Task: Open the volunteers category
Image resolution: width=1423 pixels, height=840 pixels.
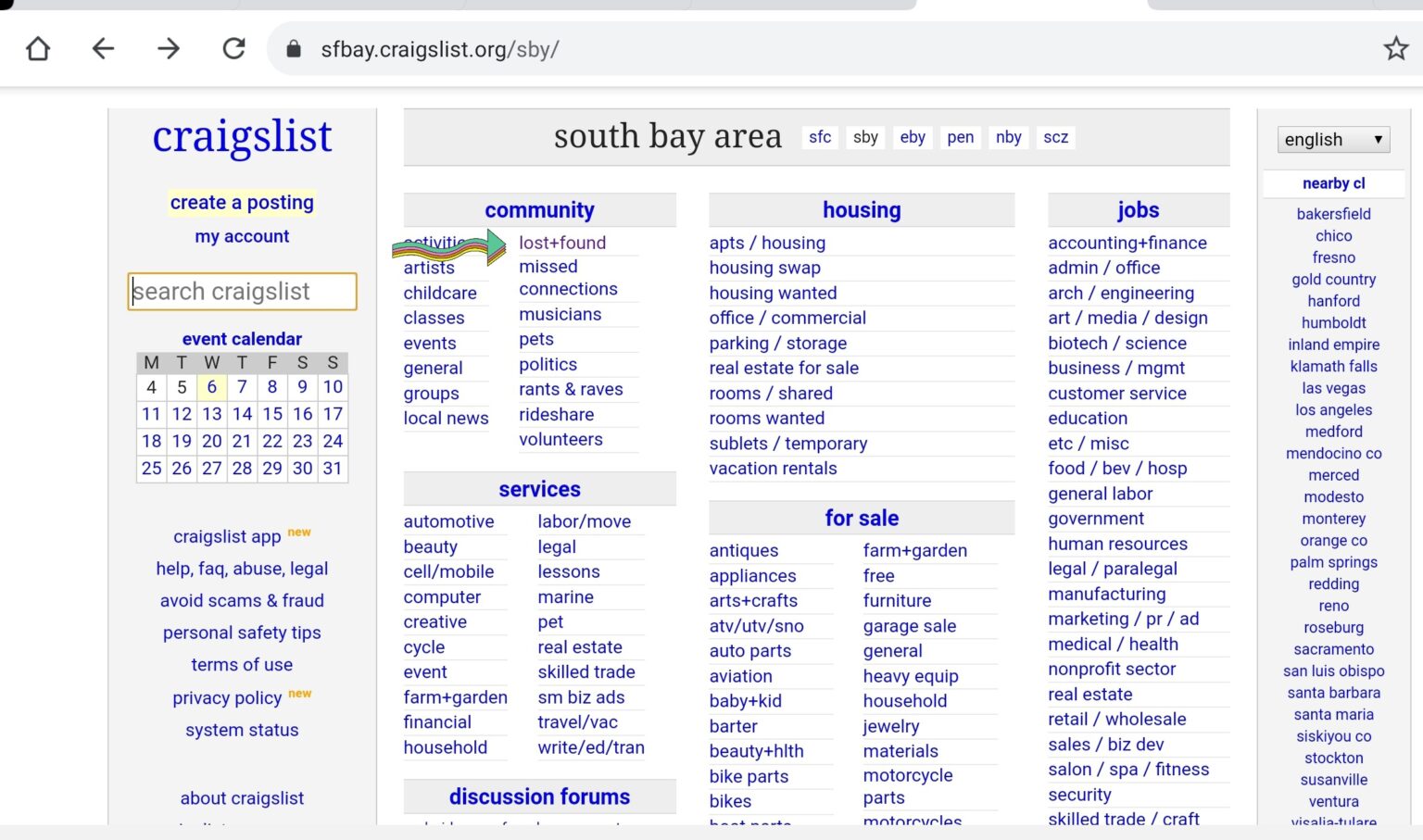Action: coord(560,439)
